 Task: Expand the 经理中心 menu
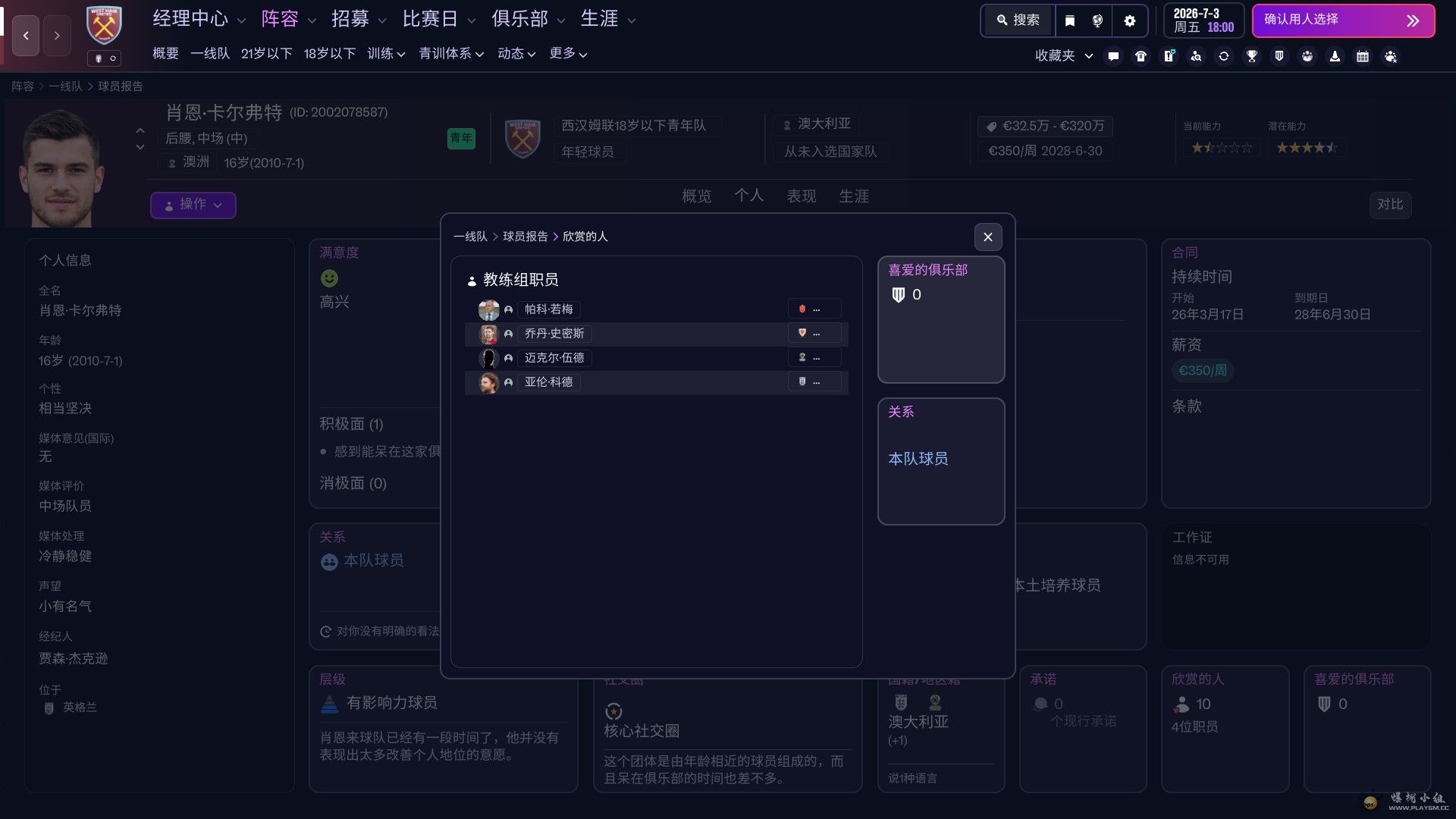199,19
